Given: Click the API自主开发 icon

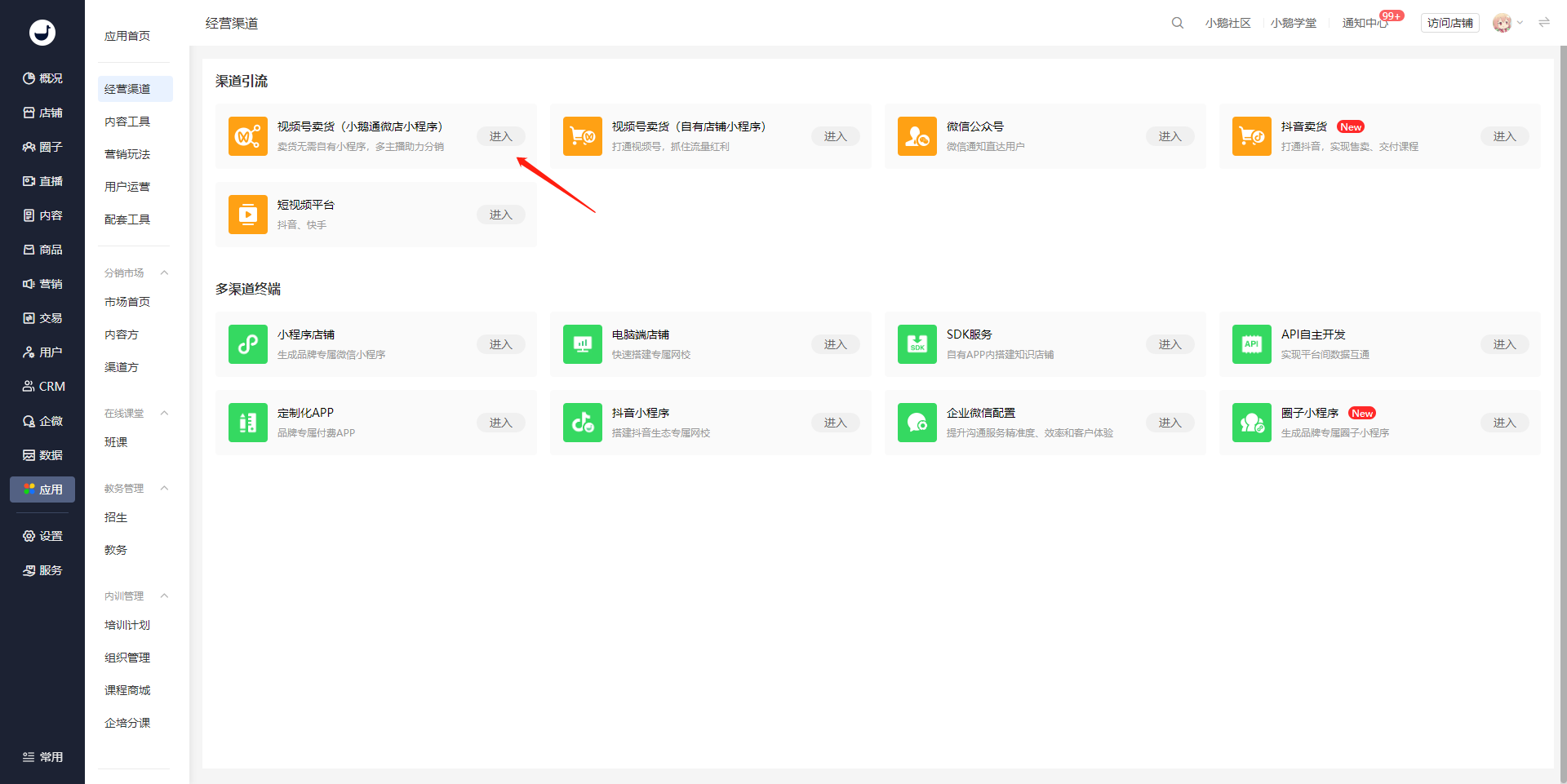Looking at the screenshot, I should 1251,344.
